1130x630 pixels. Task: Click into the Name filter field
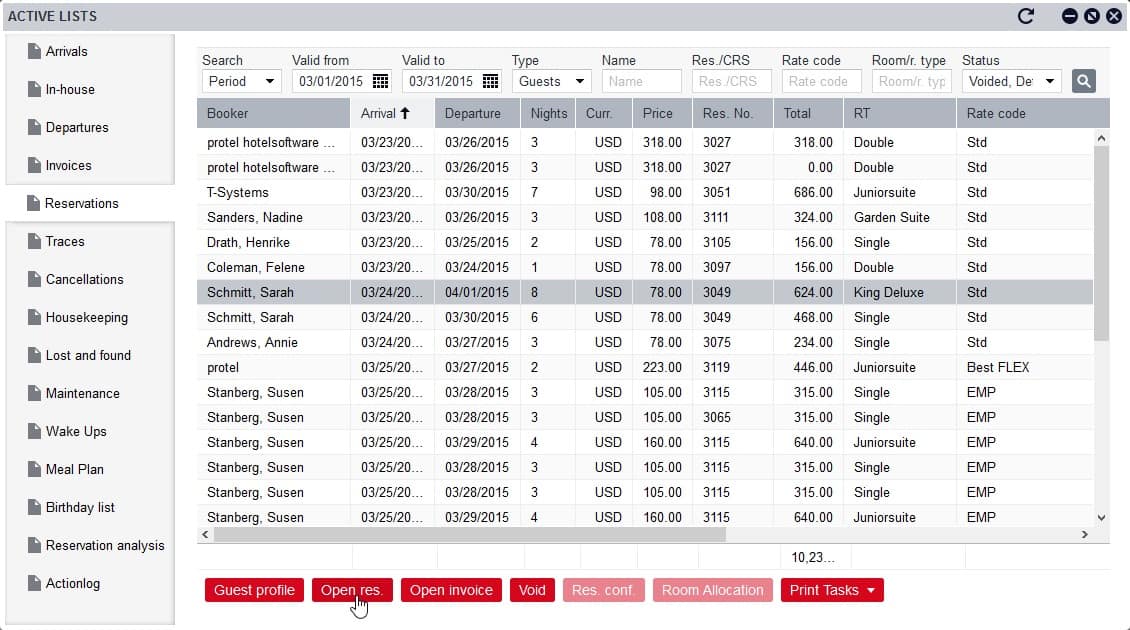641,81
